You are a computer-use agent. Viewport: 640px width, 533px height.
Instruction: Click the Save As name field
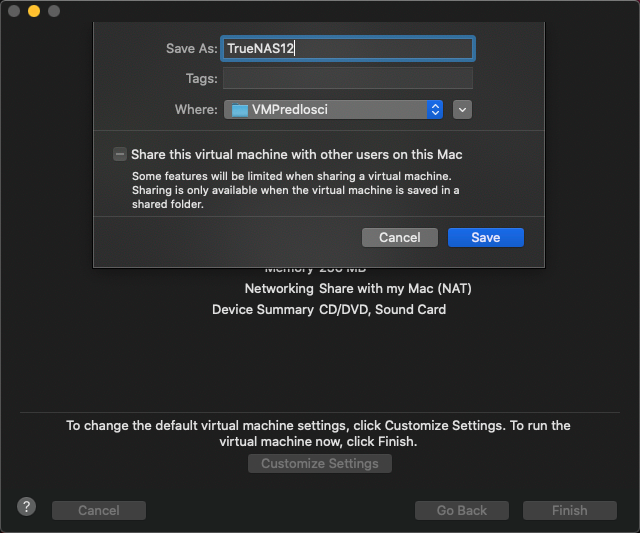[348, 49]
